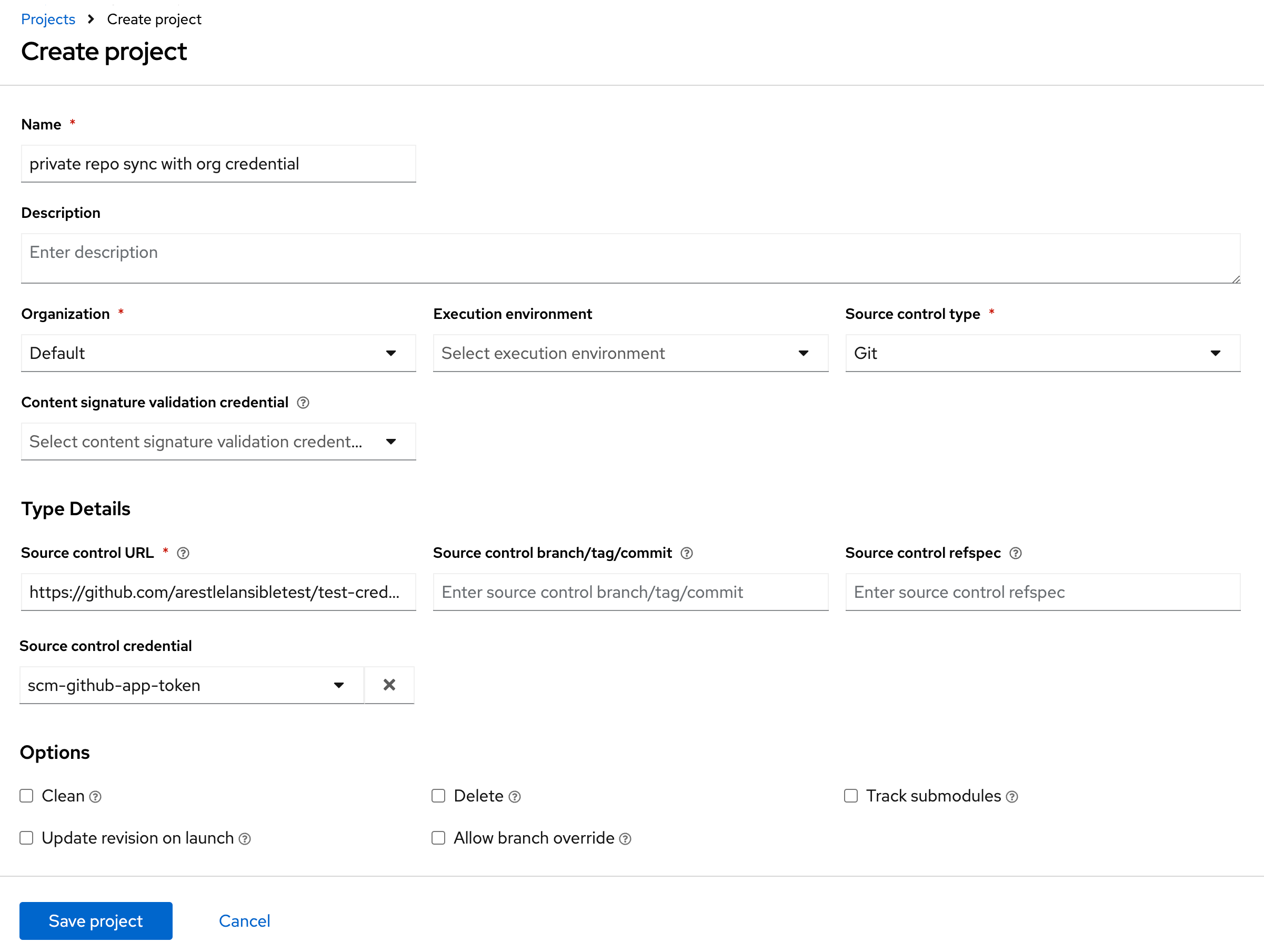This screenshot has height=952, width=1264.
Task: Open help tooltip for Content signature validation credential
Action: 303,402
